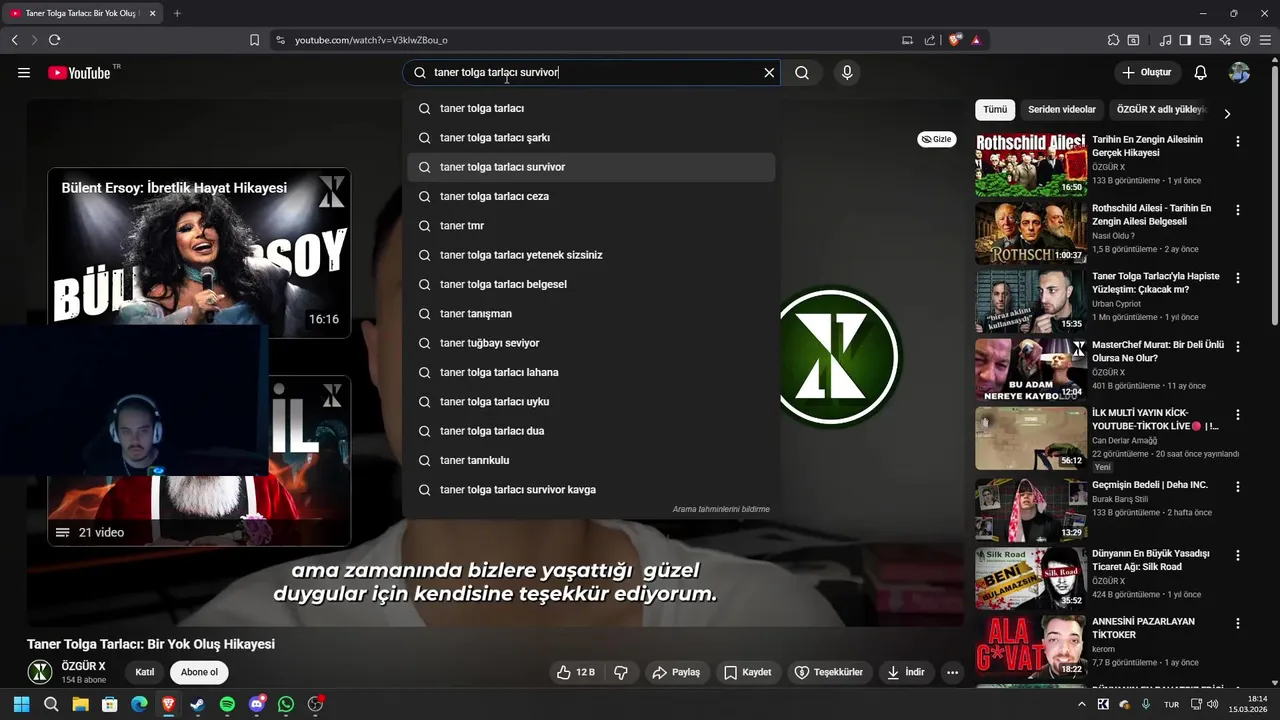
Task: Show more filter chips with right chevron
Action: (x=1227, y=113)
